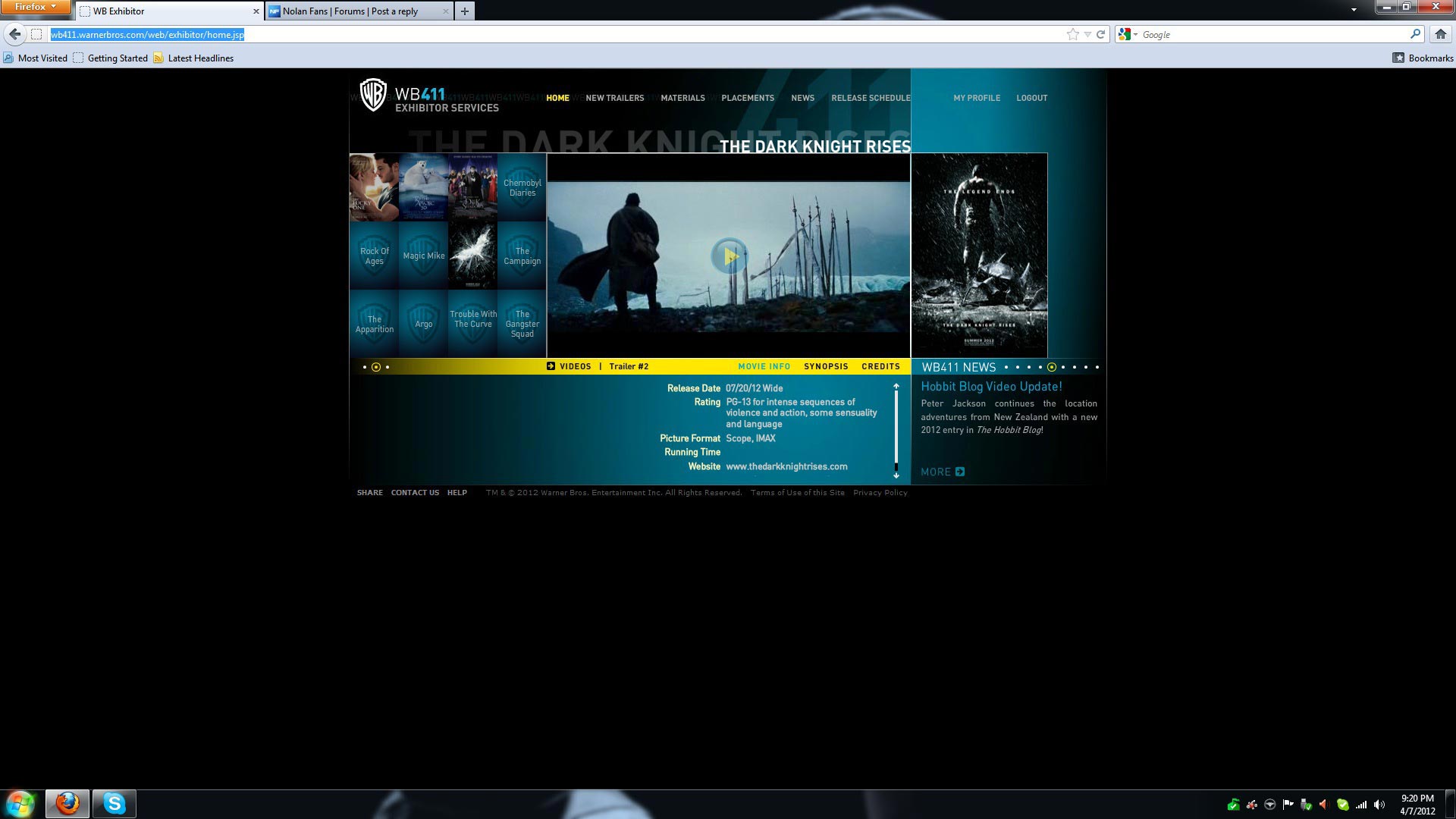Click the WB shield logo
Screen dimensions: 1456x819
(372, 95)
